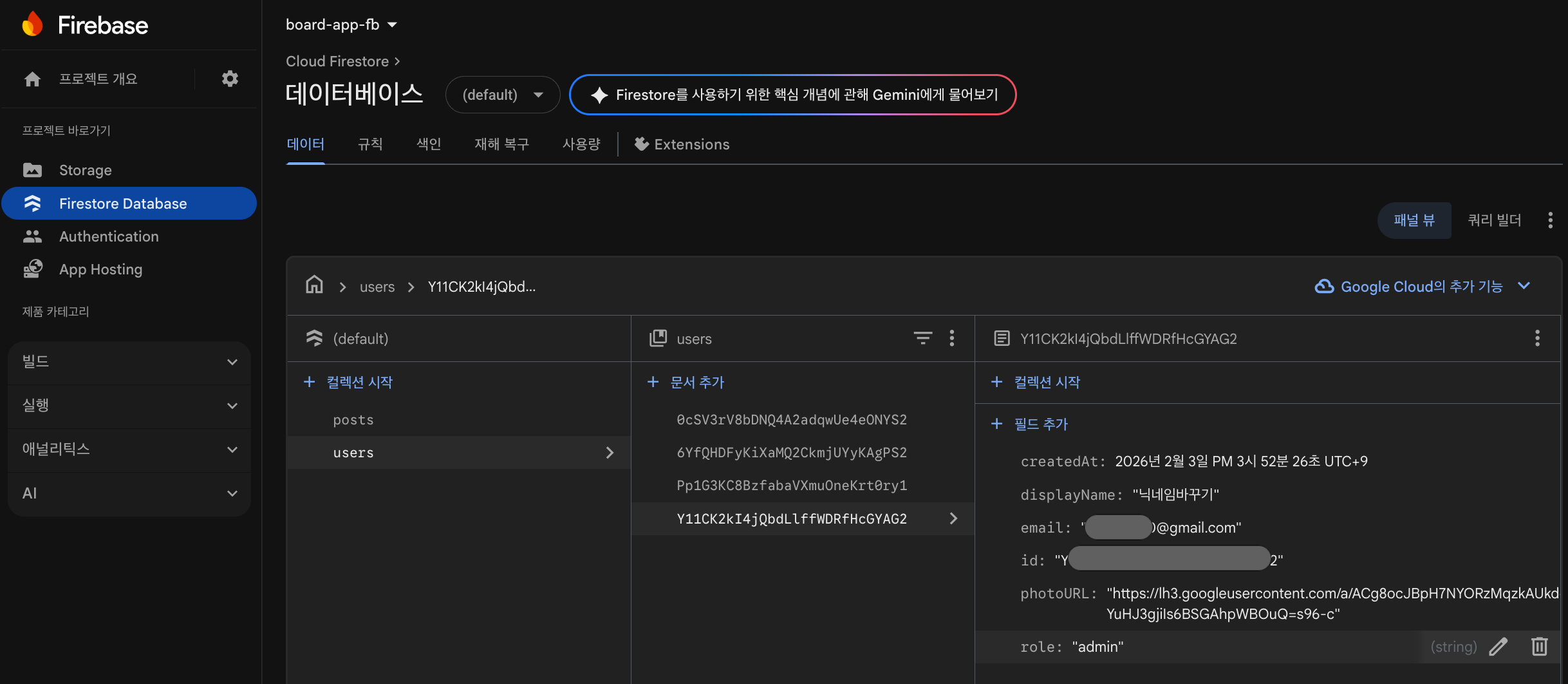1568x684 pixels.
Task: Click the Firebase flame logo
Action: pyautogui.click(x=32, y=24)
